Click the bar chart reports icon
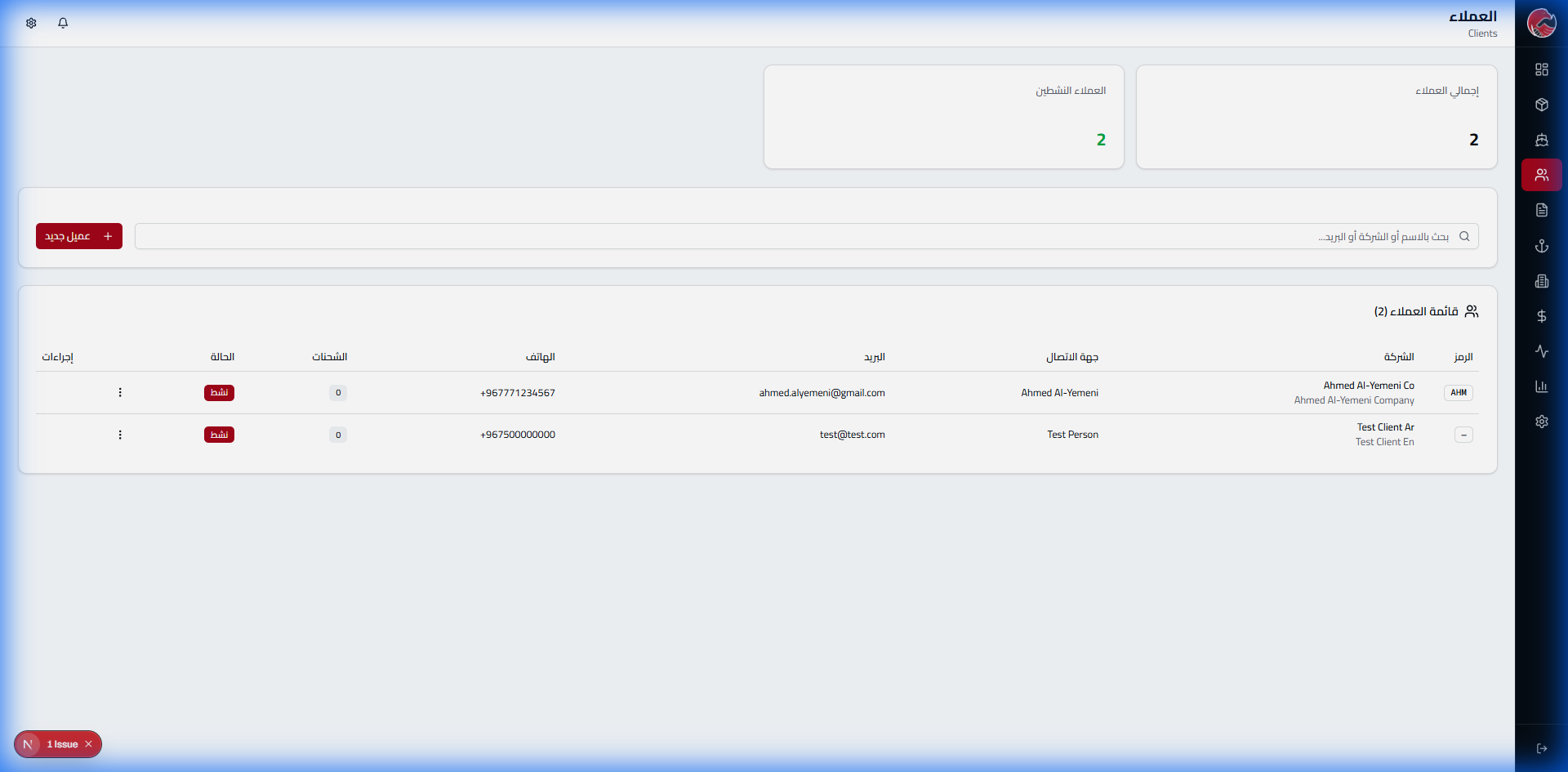The image size is (1568, 772). [1541, 386]
